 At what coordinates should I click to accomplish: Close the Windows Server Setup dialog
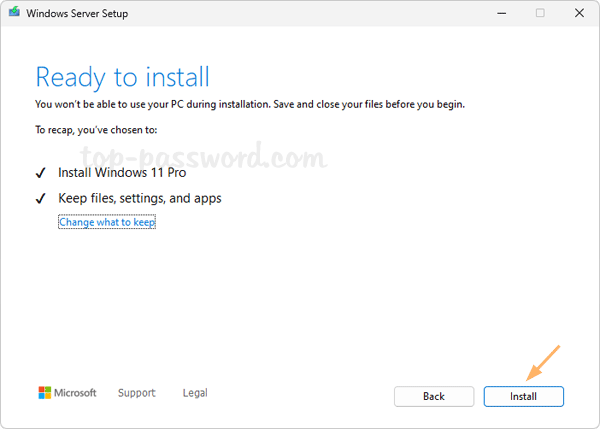[582, 13]
